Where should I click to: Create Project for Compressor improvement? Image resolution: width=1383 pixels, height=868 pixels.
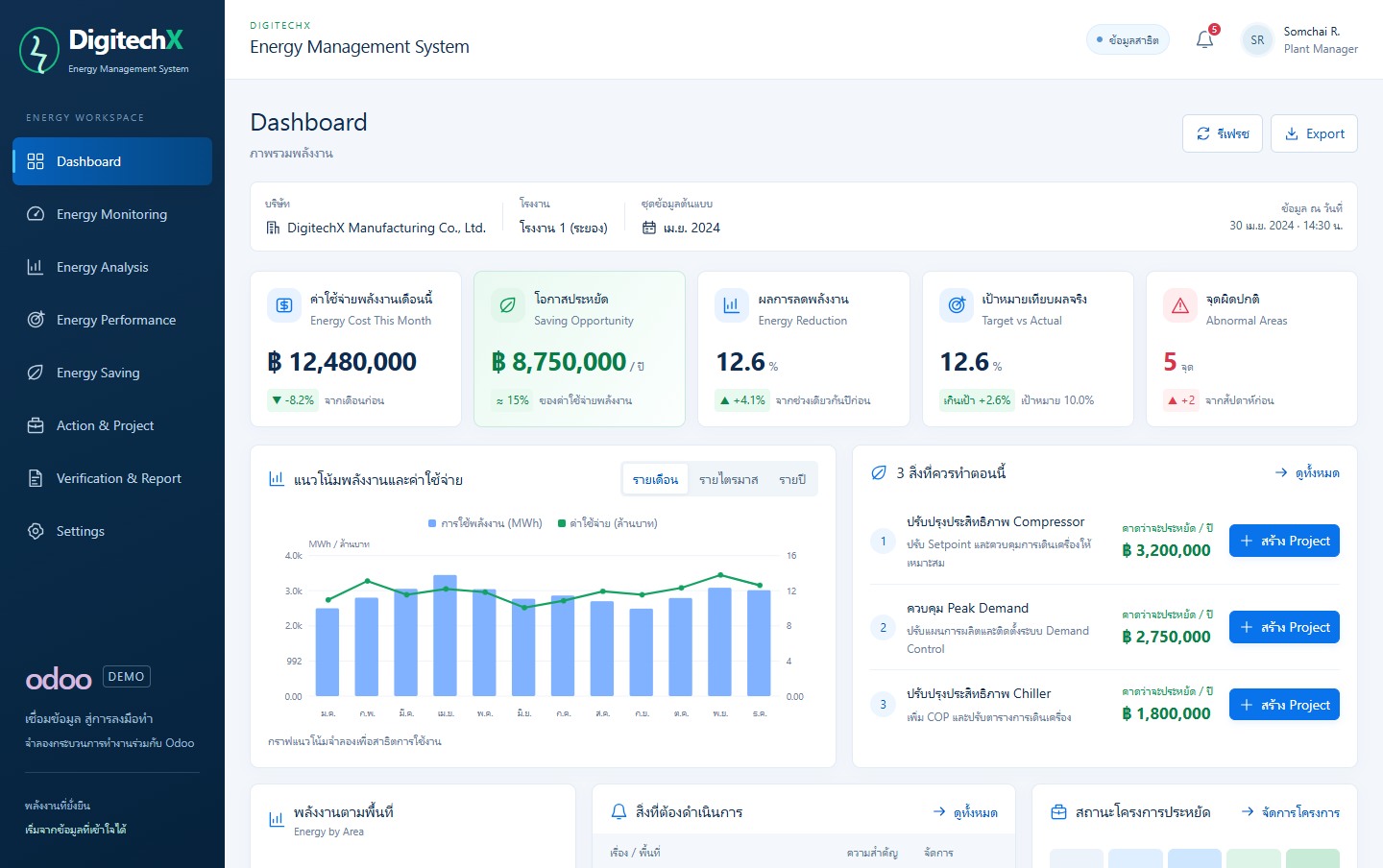[x=1284, y=541]
